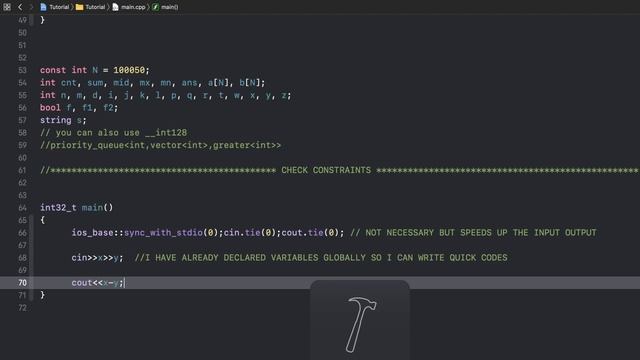Click 'int32_t' on line 64
Viewport: 640px width, 360px height.
(58, 208)
